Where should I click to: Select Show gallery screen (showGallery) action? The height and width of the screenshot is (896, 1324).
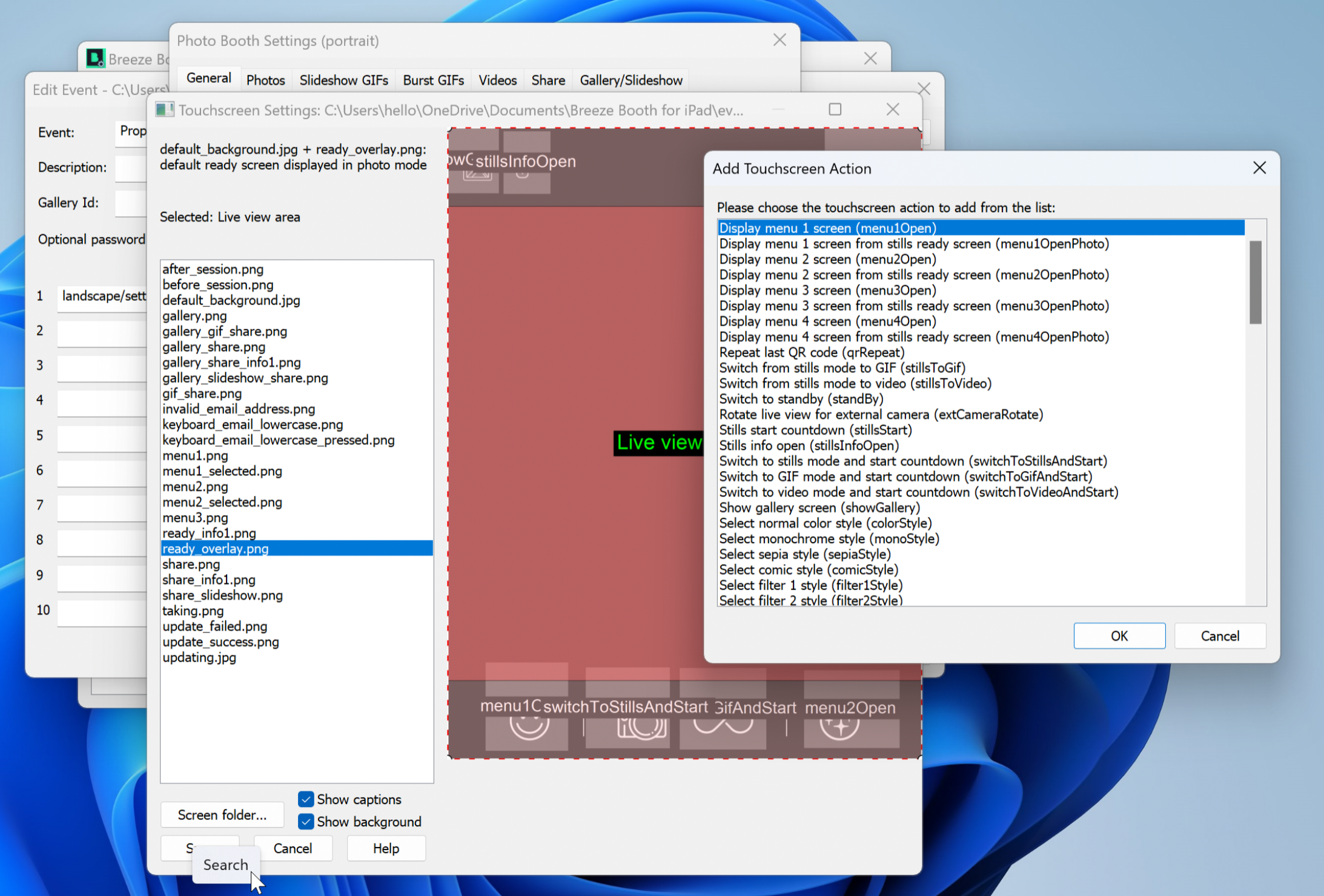tap(819, 507)
